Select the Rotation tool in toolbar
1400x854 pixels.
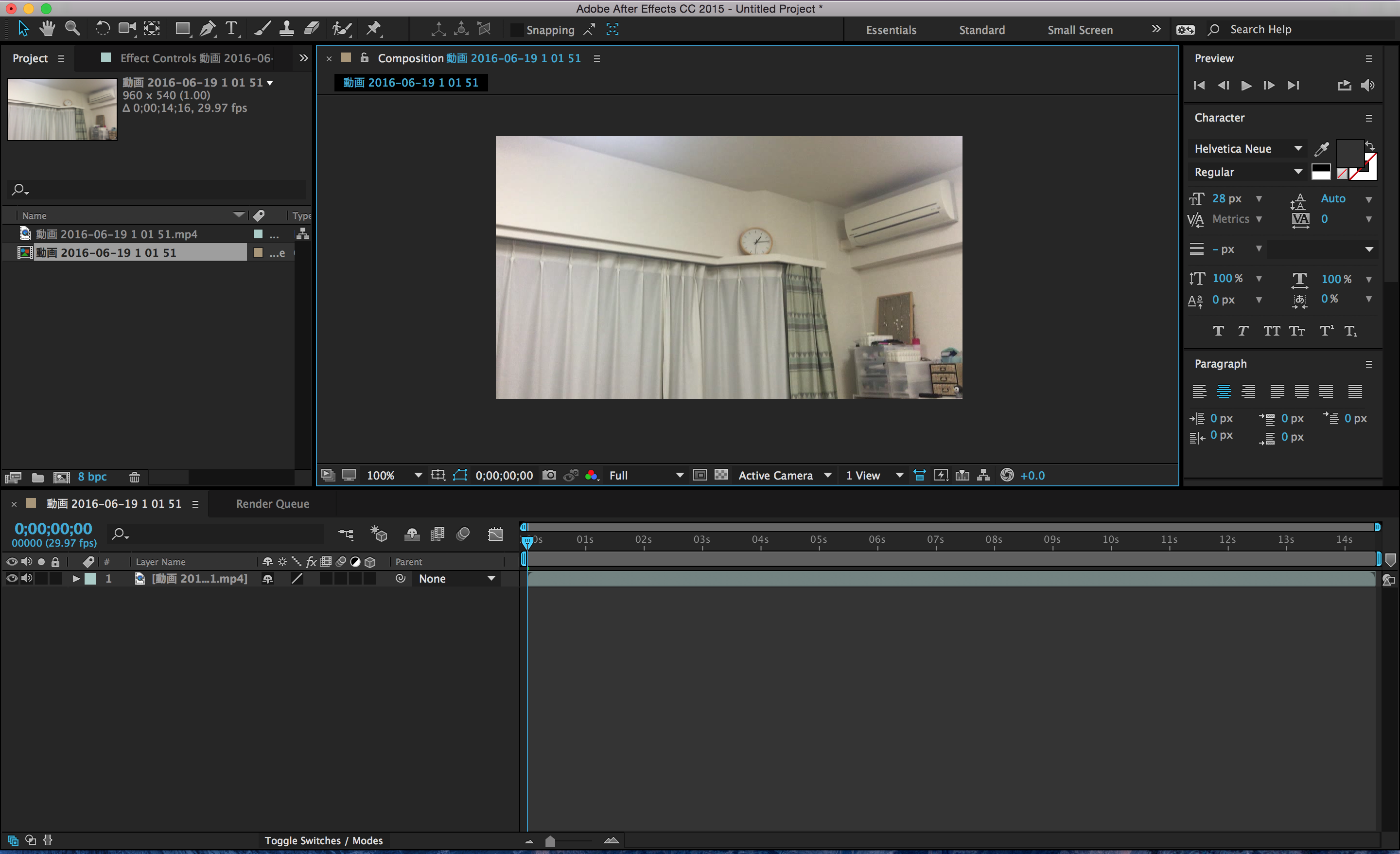coord(101,29)
